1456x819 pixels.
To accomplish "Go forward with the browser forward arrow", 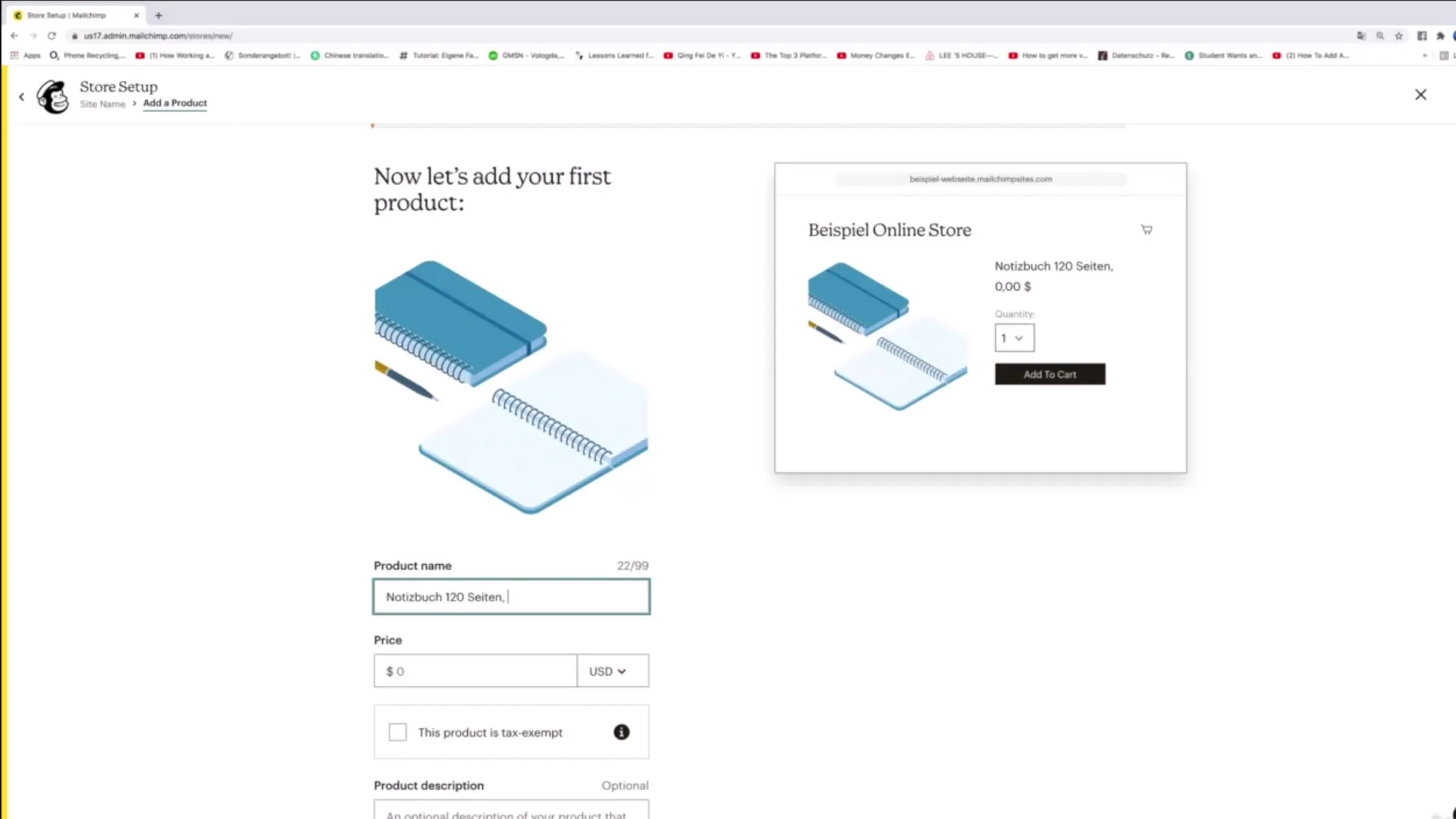I will point(33,36).
